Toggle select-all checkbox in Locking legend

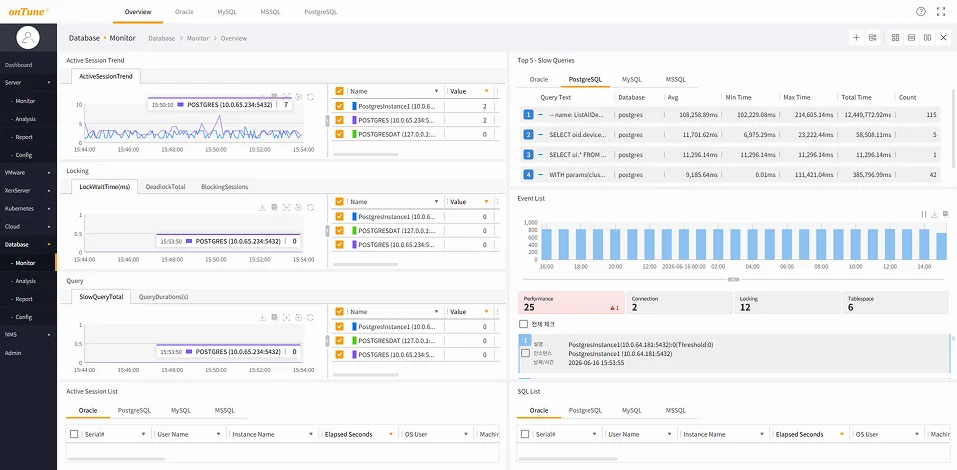click(x=340, y=201)
